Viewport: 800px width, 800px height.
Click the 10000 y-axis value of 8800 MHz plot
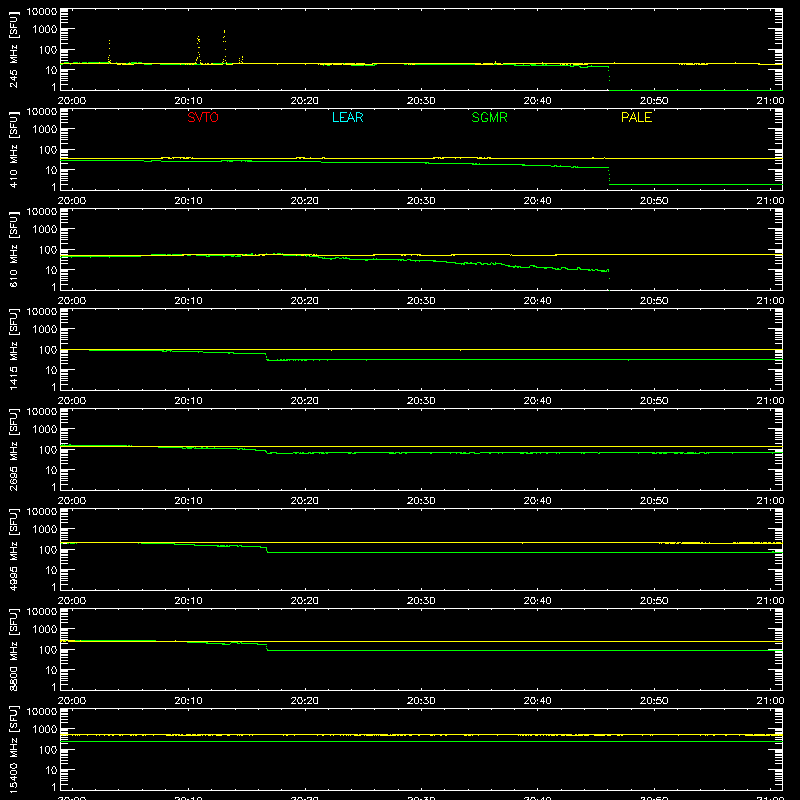click(x=42, y=612)
